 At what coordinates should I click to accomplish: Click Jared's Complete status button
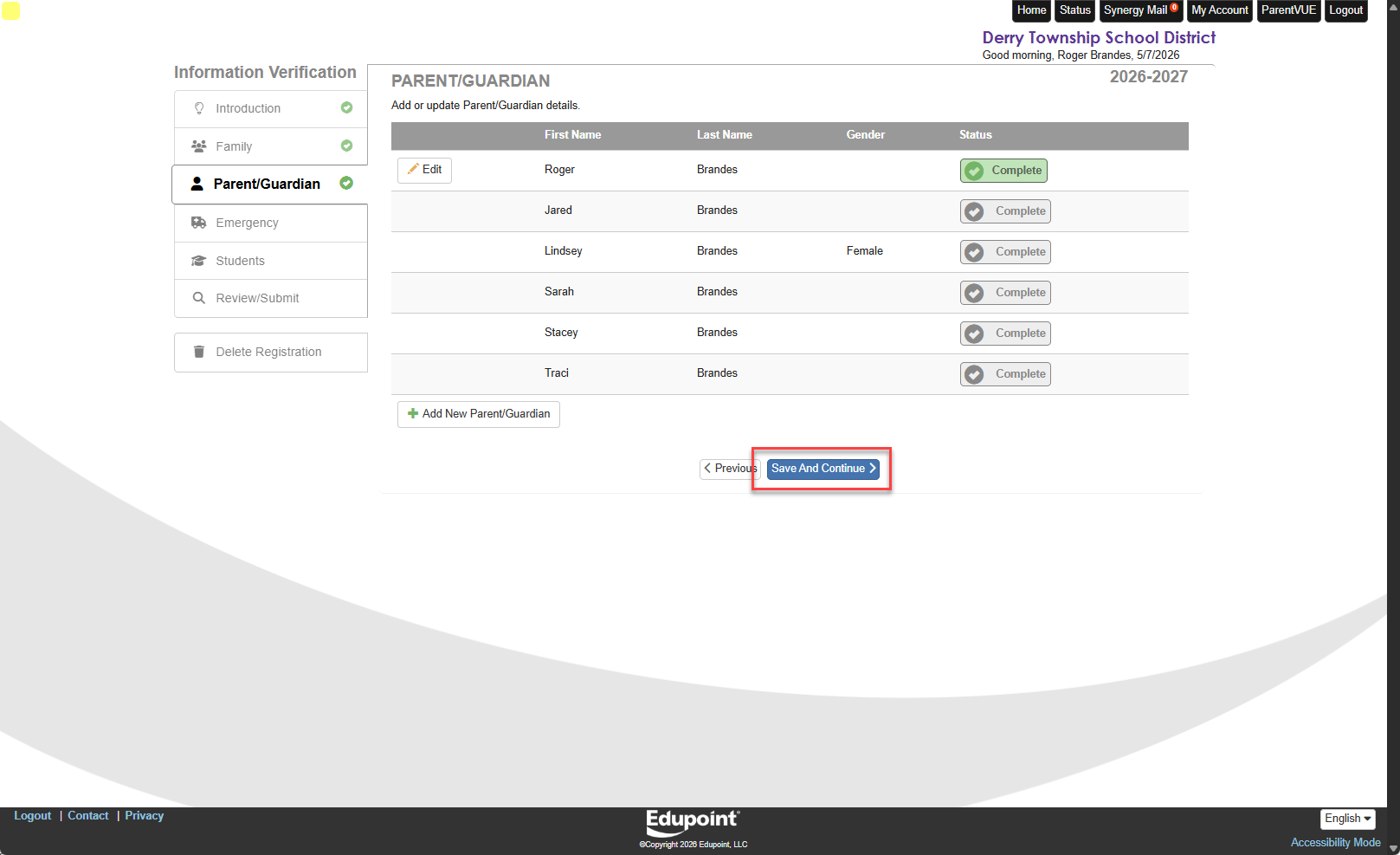(1005, 211)
